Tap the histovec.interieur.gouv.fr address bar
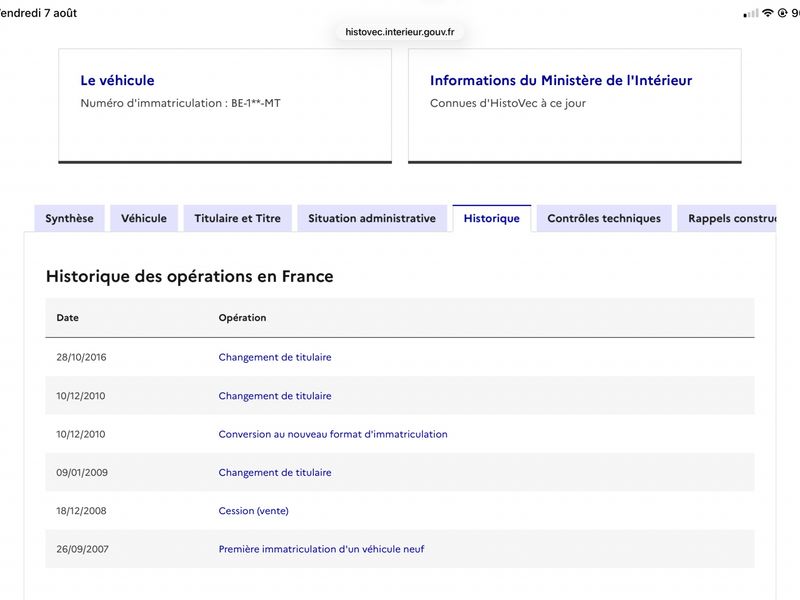800x600 pixels. tap(400, 32)
